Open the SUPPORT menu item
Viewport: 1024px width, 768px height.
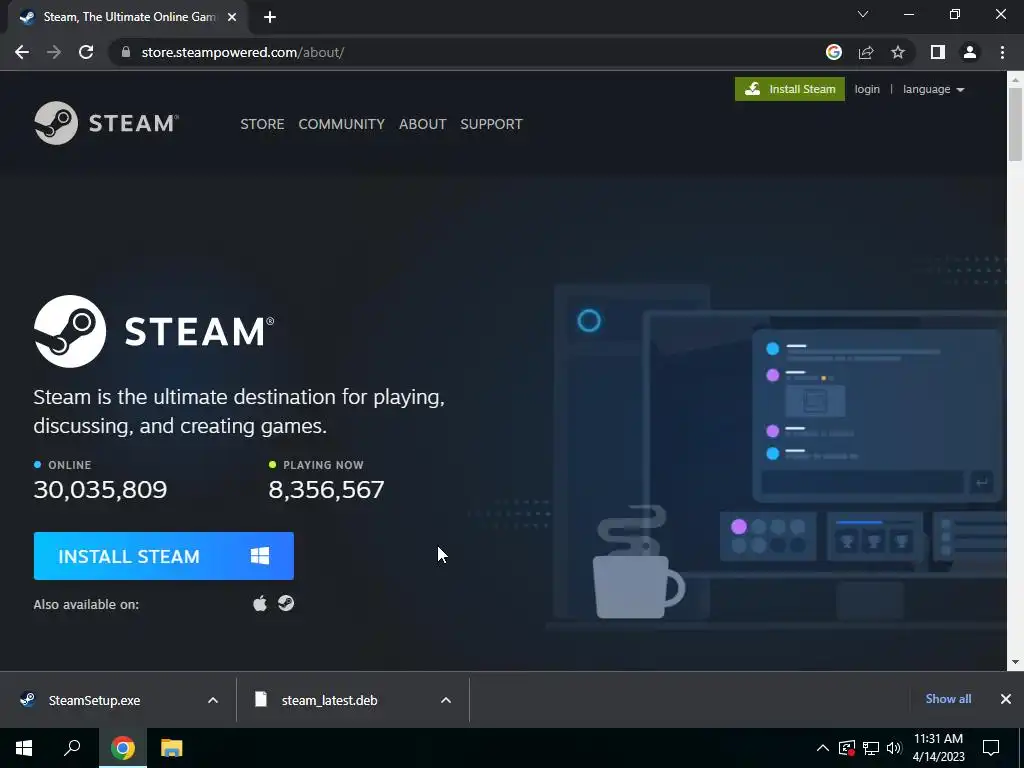(491, 124)
